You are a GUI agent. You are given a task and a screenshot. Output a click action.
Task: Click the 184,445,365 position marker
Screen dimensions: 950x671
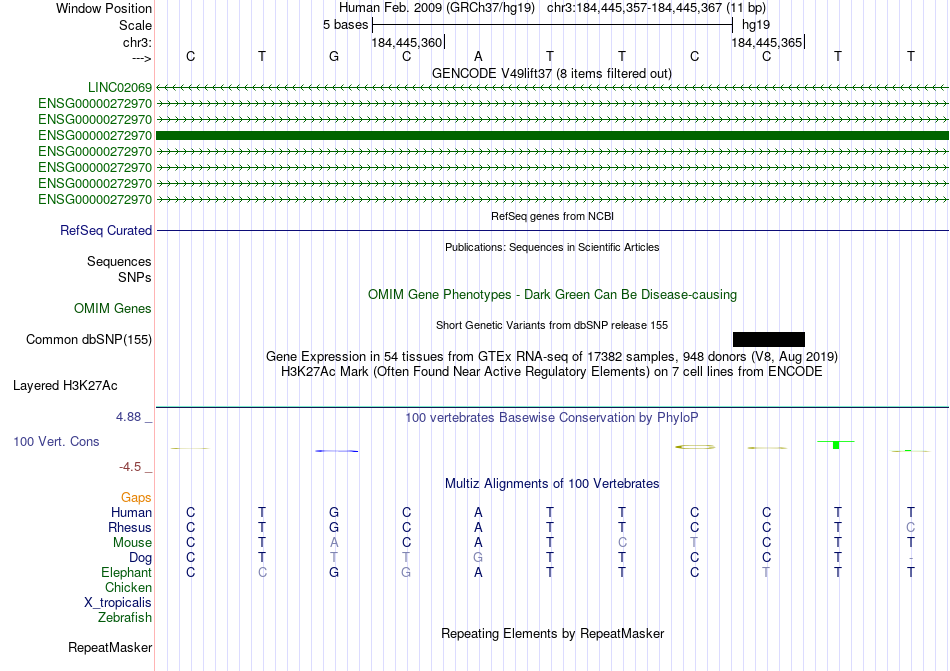(766, 43)
